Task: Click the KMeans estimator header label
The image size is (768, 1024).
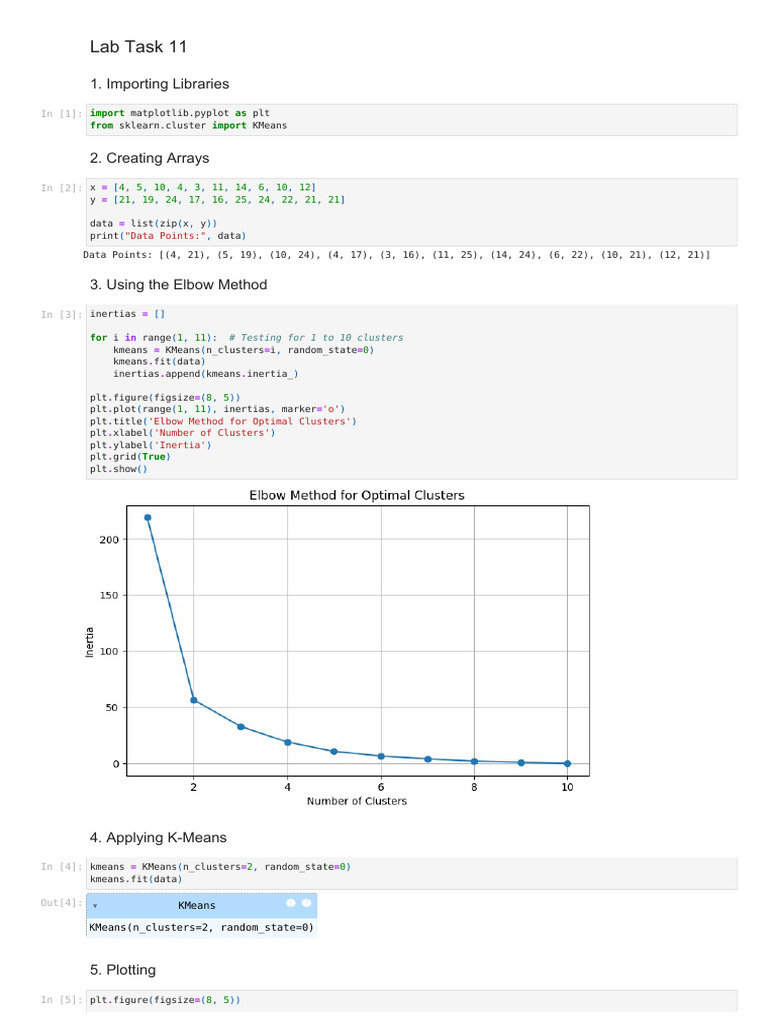Action: pyautogui.click(x=196, y=905)
